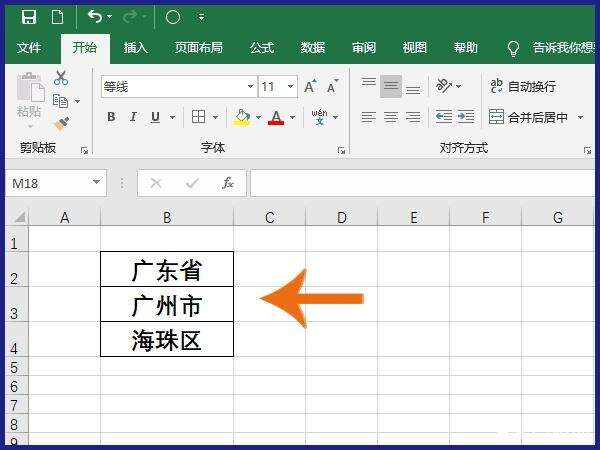
Task: Open the 帮助 ribbon tab
Action: tap(465, 48)
